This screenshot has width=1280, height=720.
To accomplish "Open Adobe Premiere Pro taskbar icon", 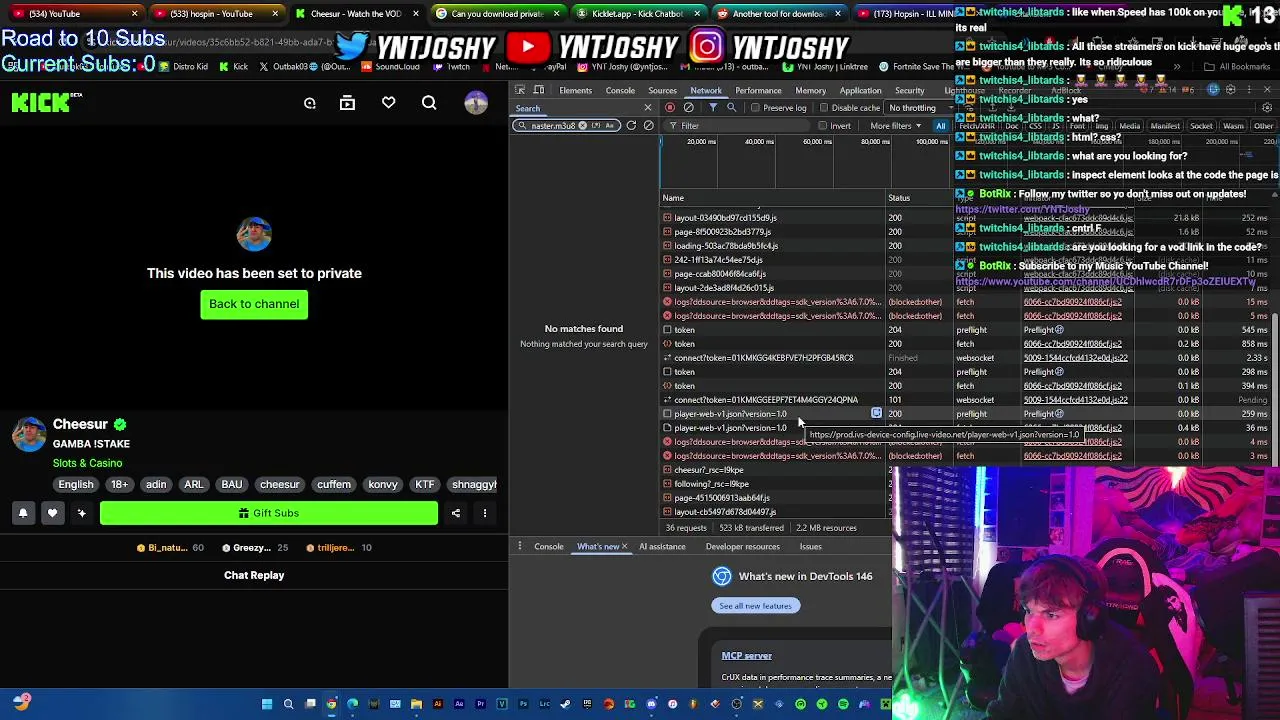I will 480,704.
